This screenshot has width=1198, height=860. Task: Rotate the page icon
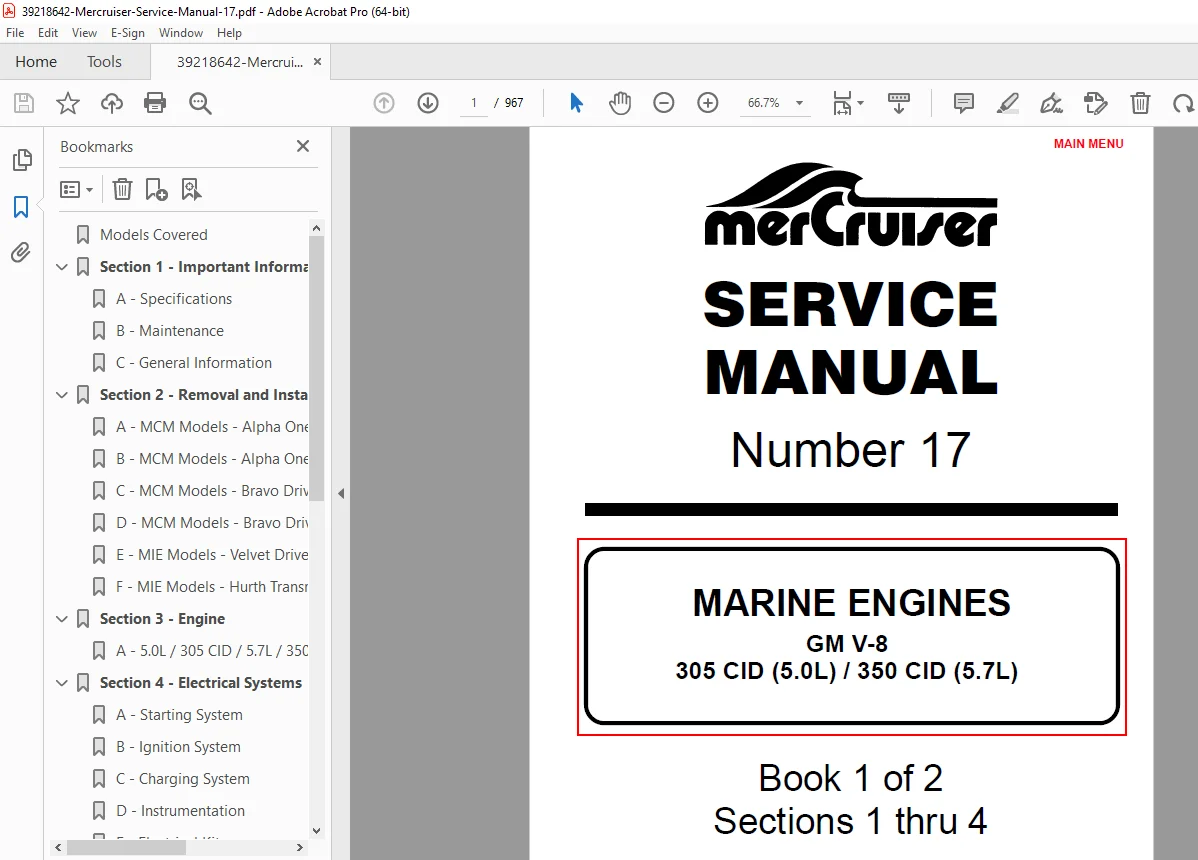1183,102
